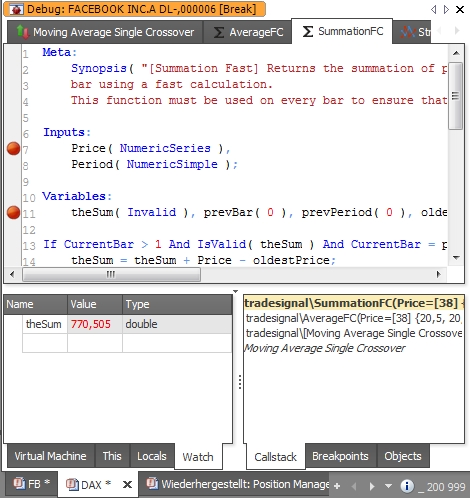This screenshot has height=498, width=470.
Task: Click the vertical scrollbar up arrow in code editor
Action: coord(456,53)
